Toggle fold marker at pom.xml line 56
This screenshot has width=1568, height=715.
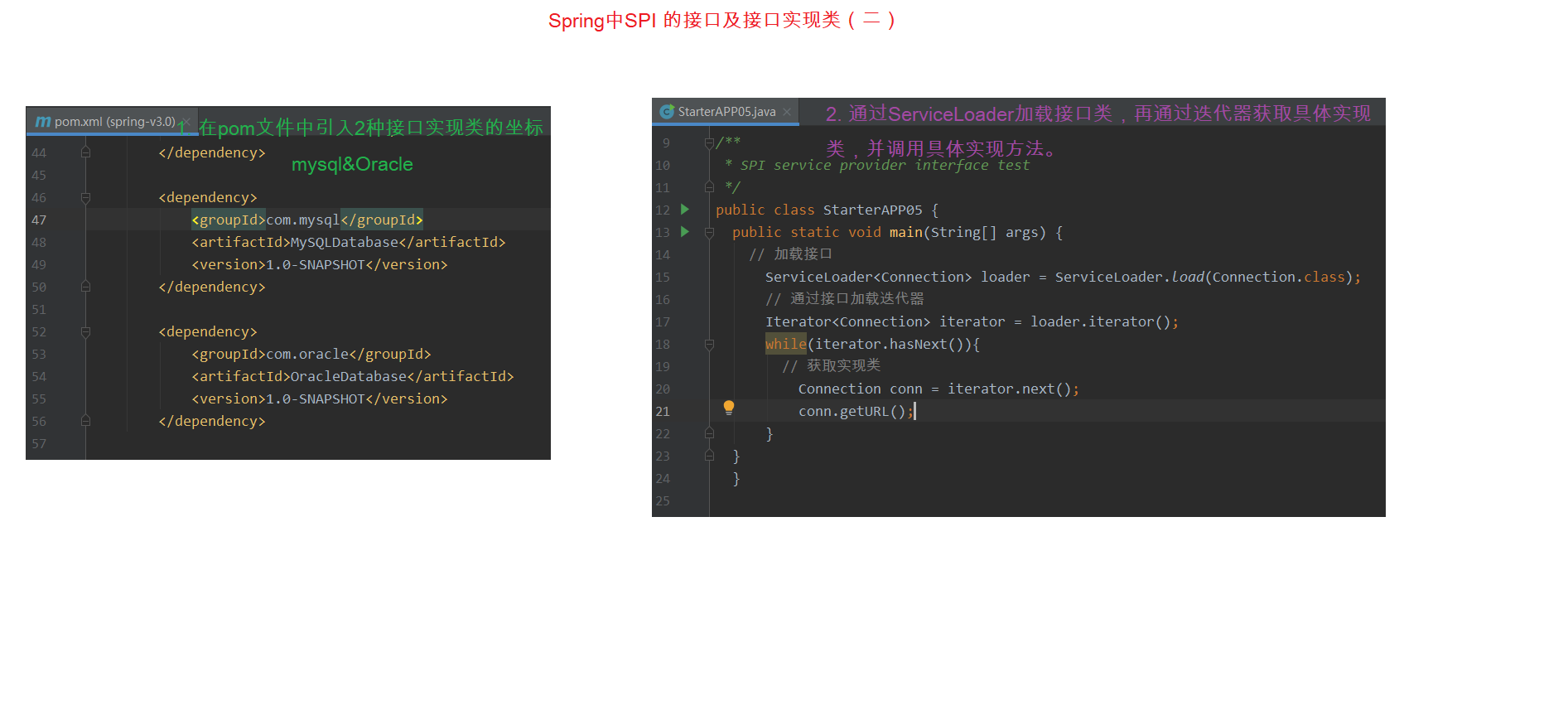(85, 421)
